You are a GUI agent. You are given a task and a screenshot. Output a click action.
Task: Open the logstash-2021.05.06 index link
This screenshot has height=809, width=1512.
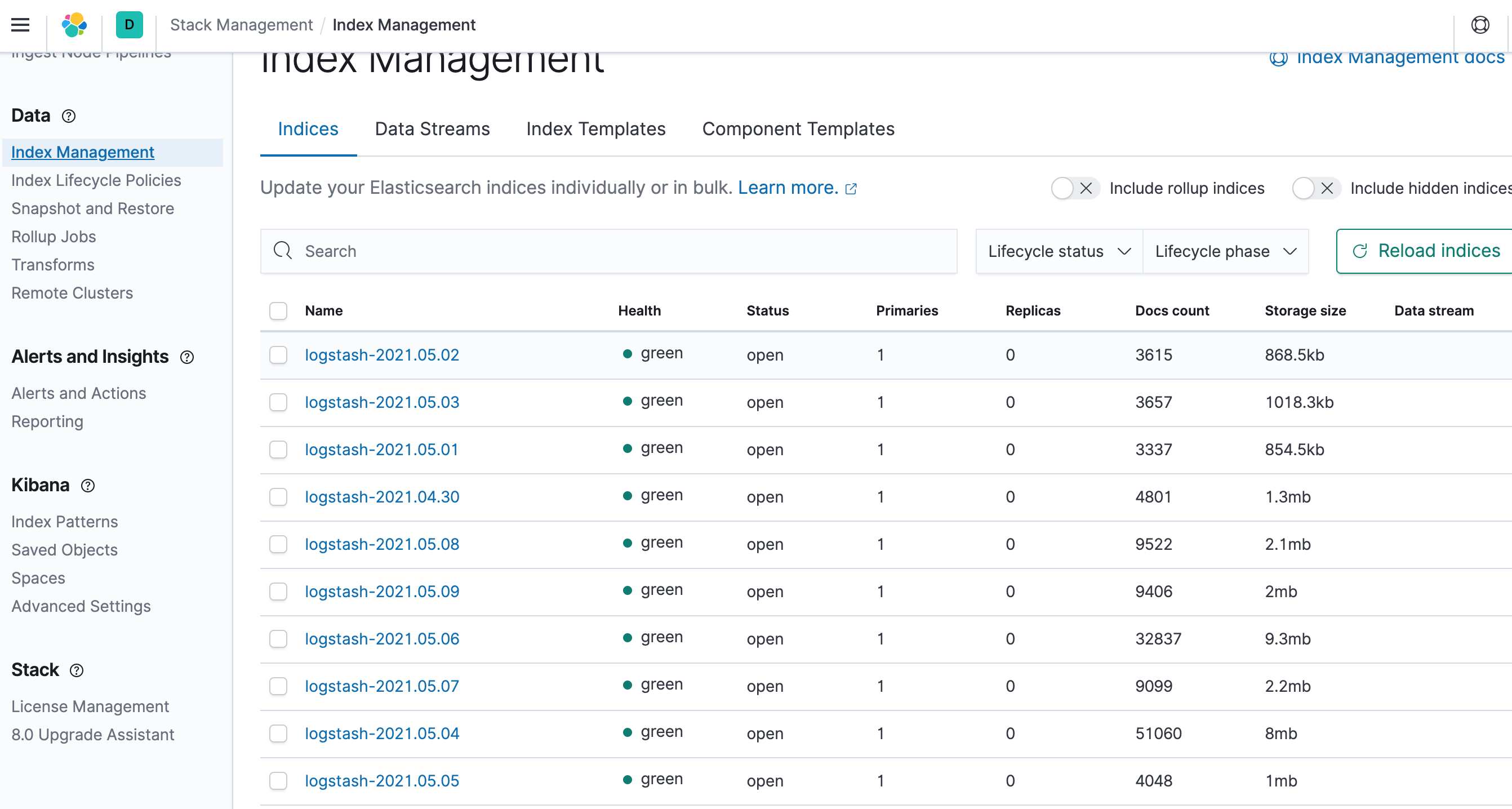(x=381, y=639)
